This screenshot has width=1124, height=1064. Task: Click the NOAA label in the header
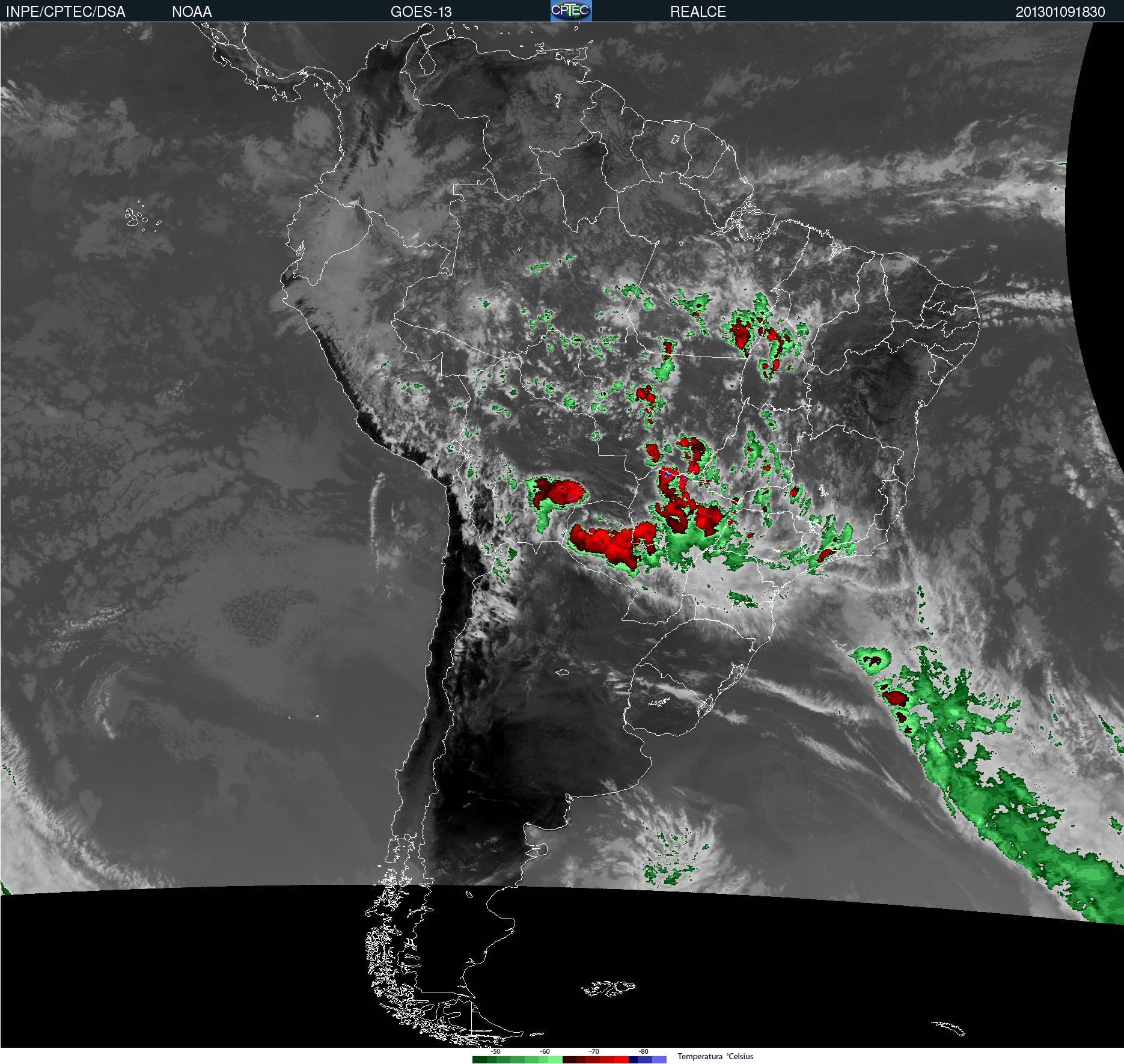pos(192,11)
